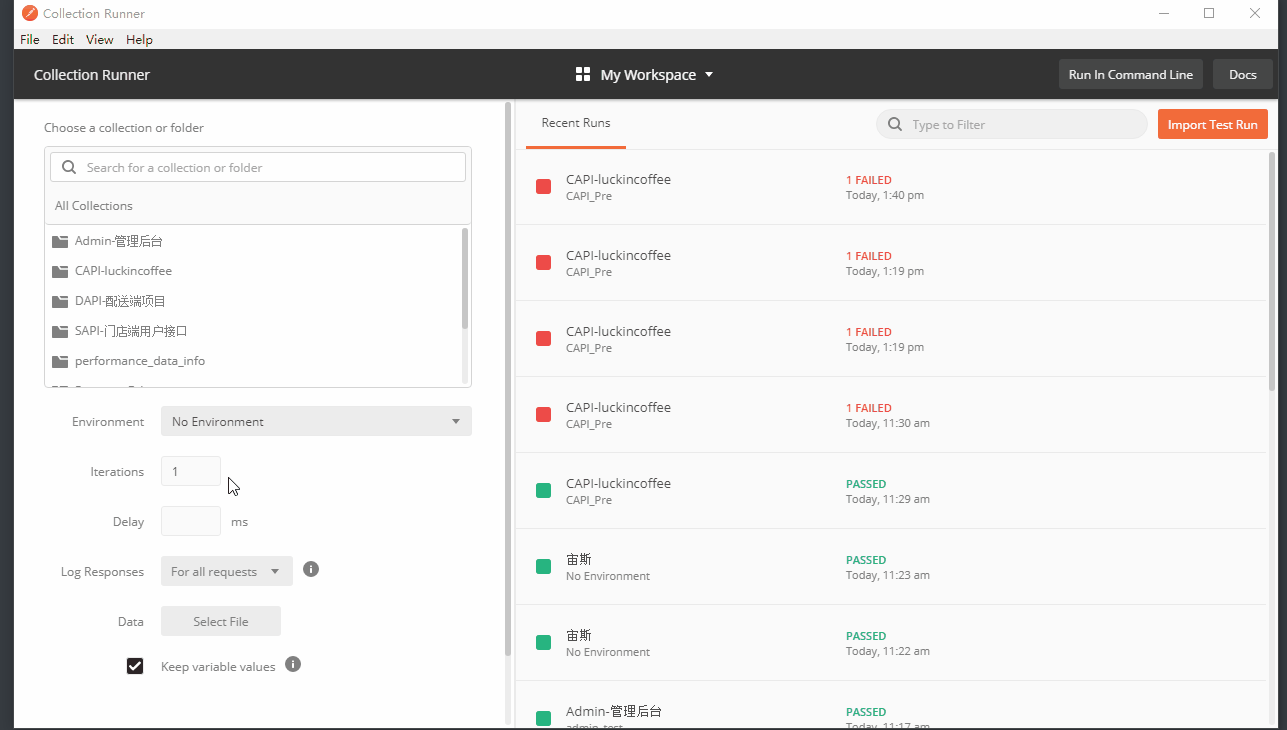The image size is (1287, 730).
Task: Click the left panel scrollbar
Action: (508, 378)
